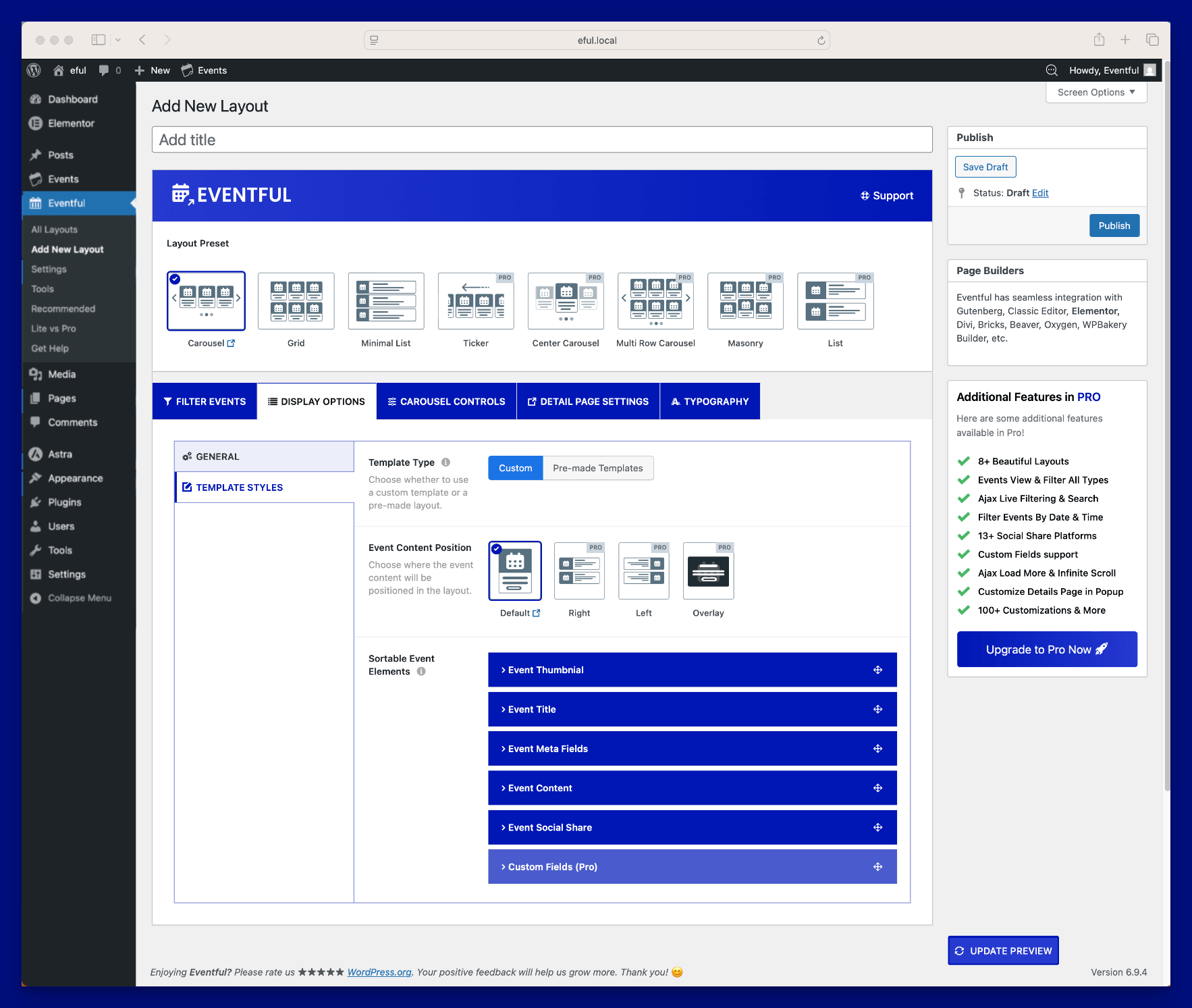The width and height of the screenshot is (1192, 1008).
Task: Click the browser page reload icon
Action: pyautogui.click(x=821, y=41)
